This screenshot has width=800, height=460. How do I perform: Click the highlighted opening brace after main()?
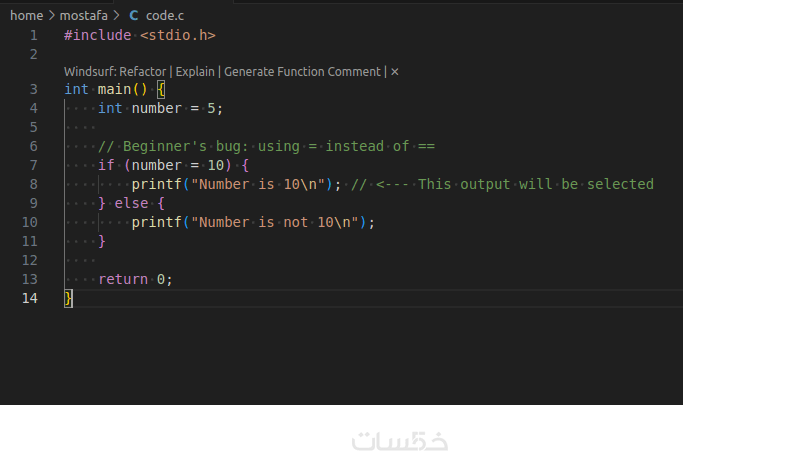161,90
